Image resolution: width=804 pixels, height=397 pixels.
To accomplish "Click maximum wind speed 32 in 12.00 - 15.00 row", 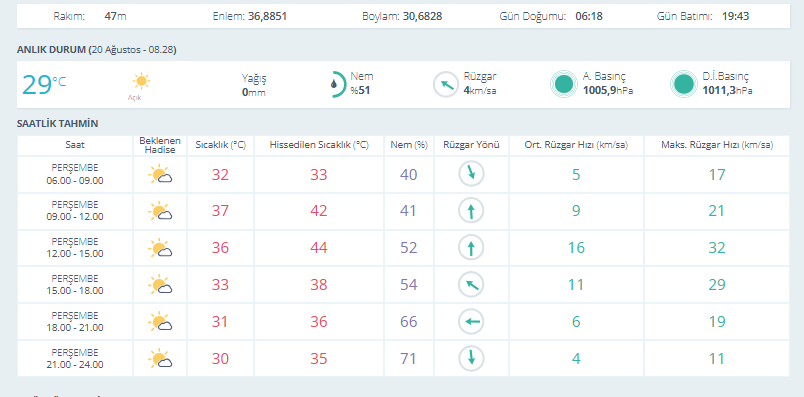I will pos(717,248).
